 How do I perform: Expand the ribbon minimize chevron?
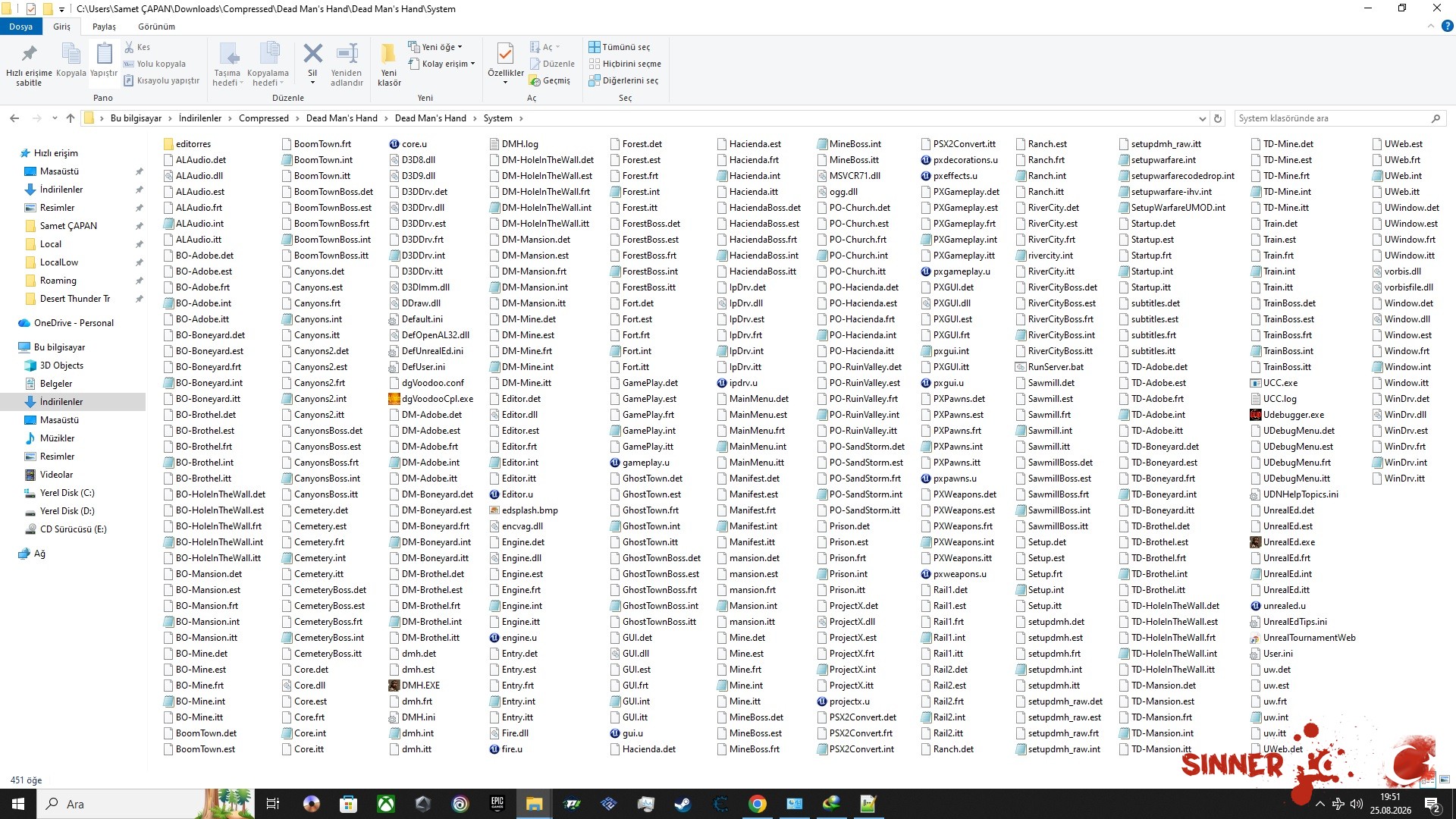pos(1431,27)
